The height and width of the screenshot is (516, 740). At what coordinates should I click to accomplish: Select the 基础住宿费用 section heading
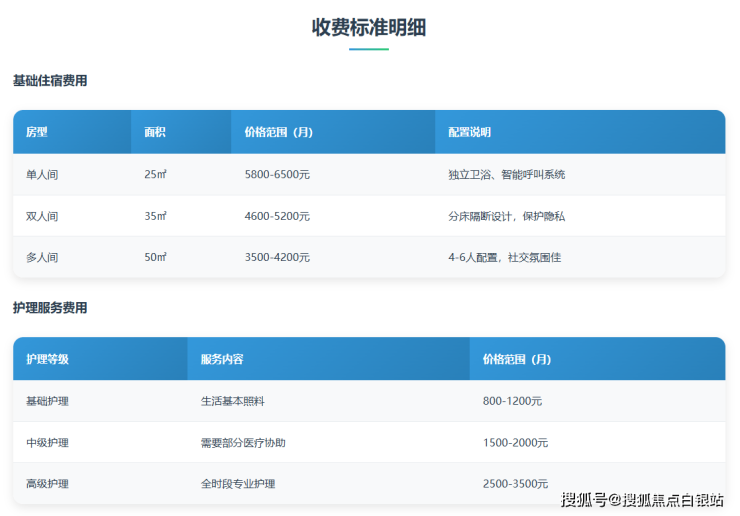pyautogui.click(x=50, y=80)
